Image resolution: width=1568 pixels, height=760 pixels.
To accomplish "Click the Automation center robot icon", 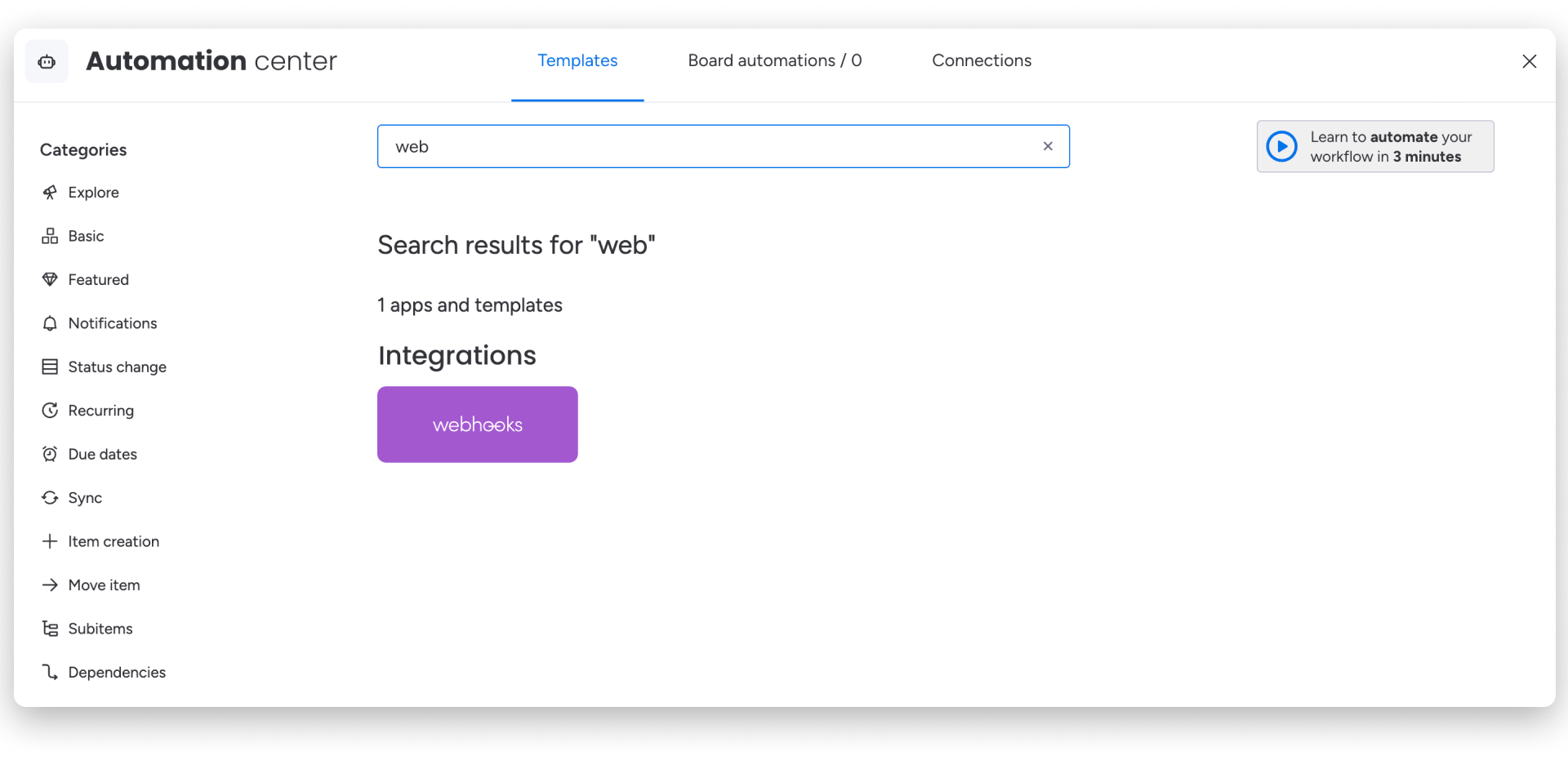I will tap(47, 61).
